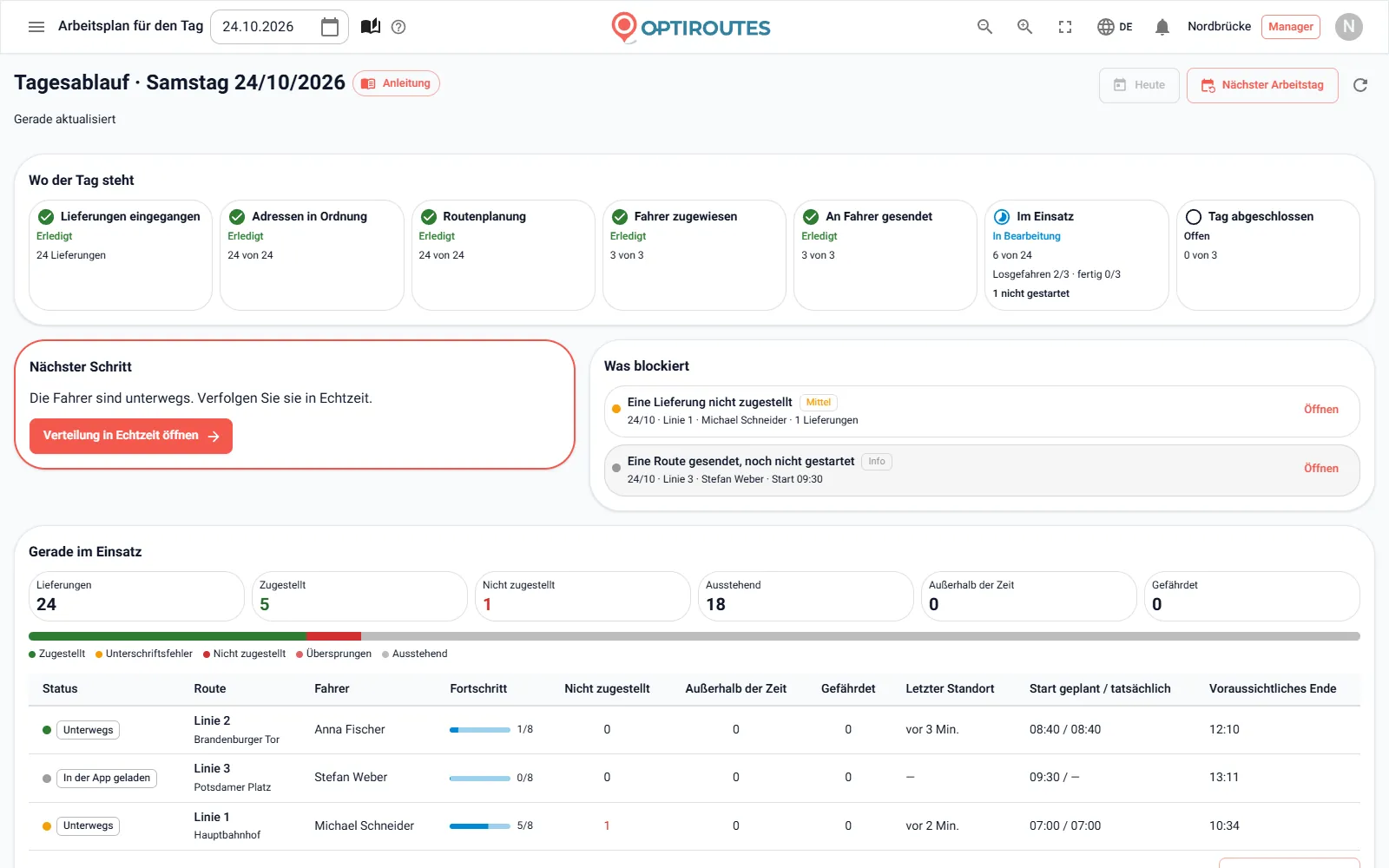Open the help question mark icon
The image size is (1389, 868).
[x=398, y=27]
